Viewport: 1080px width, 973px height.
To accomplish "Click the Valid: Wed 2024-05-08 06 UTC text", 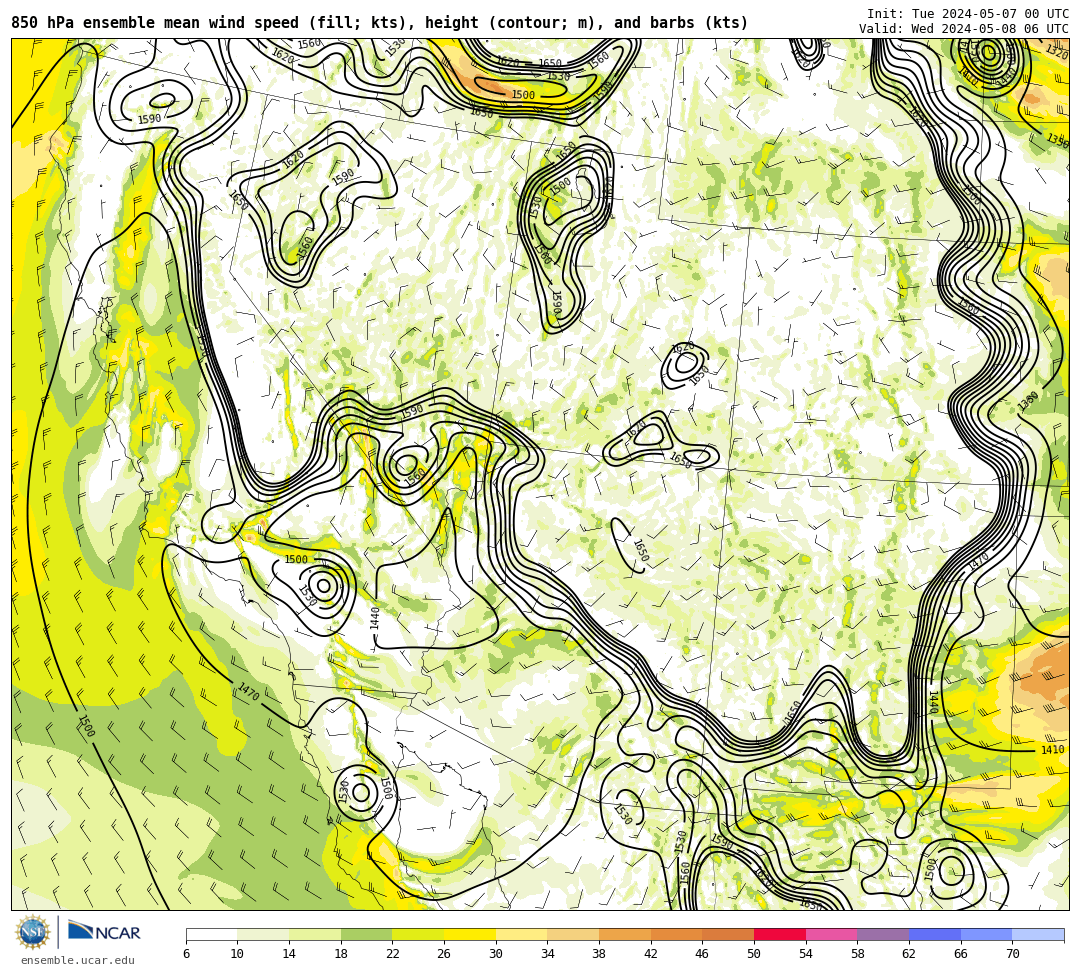I will pyautogui.click(x=964, y=29).
